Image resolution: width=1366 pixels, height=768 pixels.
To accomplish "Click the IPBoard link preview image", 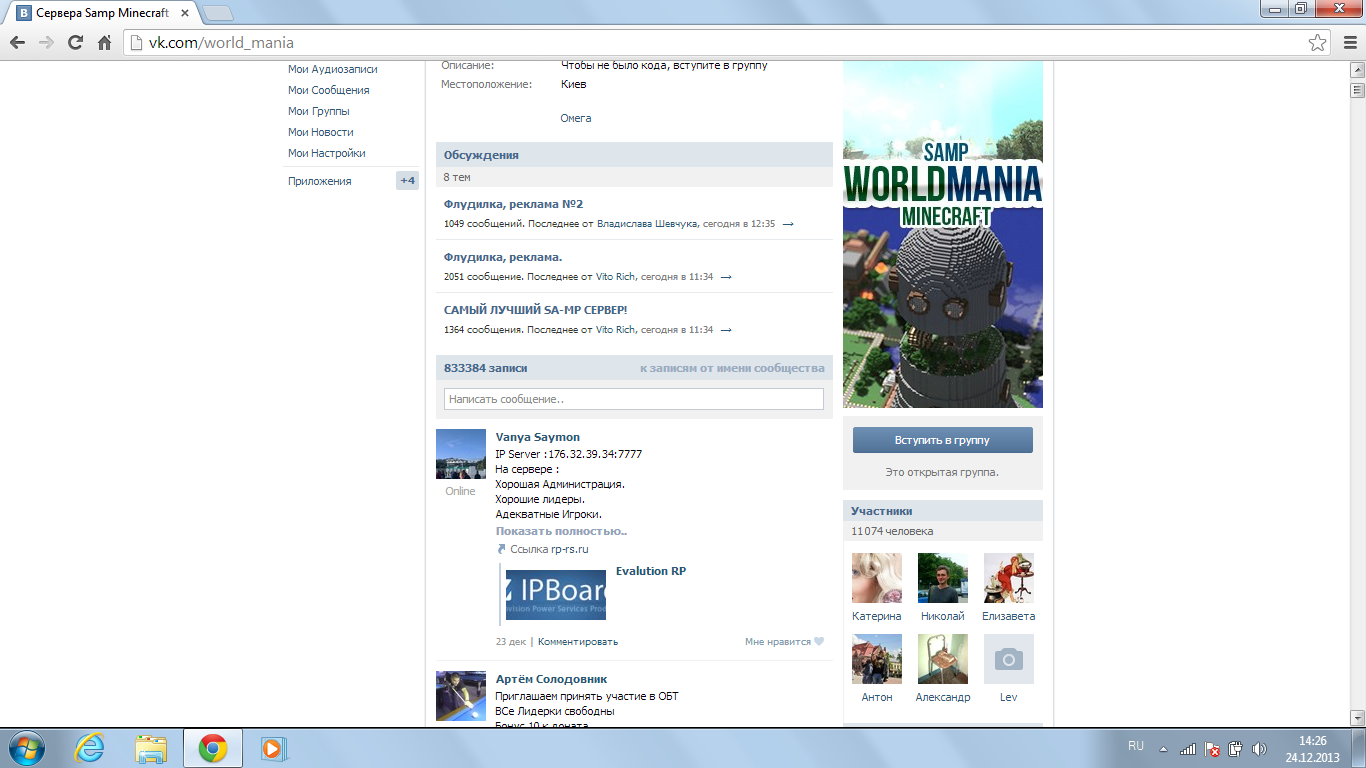I will click(556, 595).
